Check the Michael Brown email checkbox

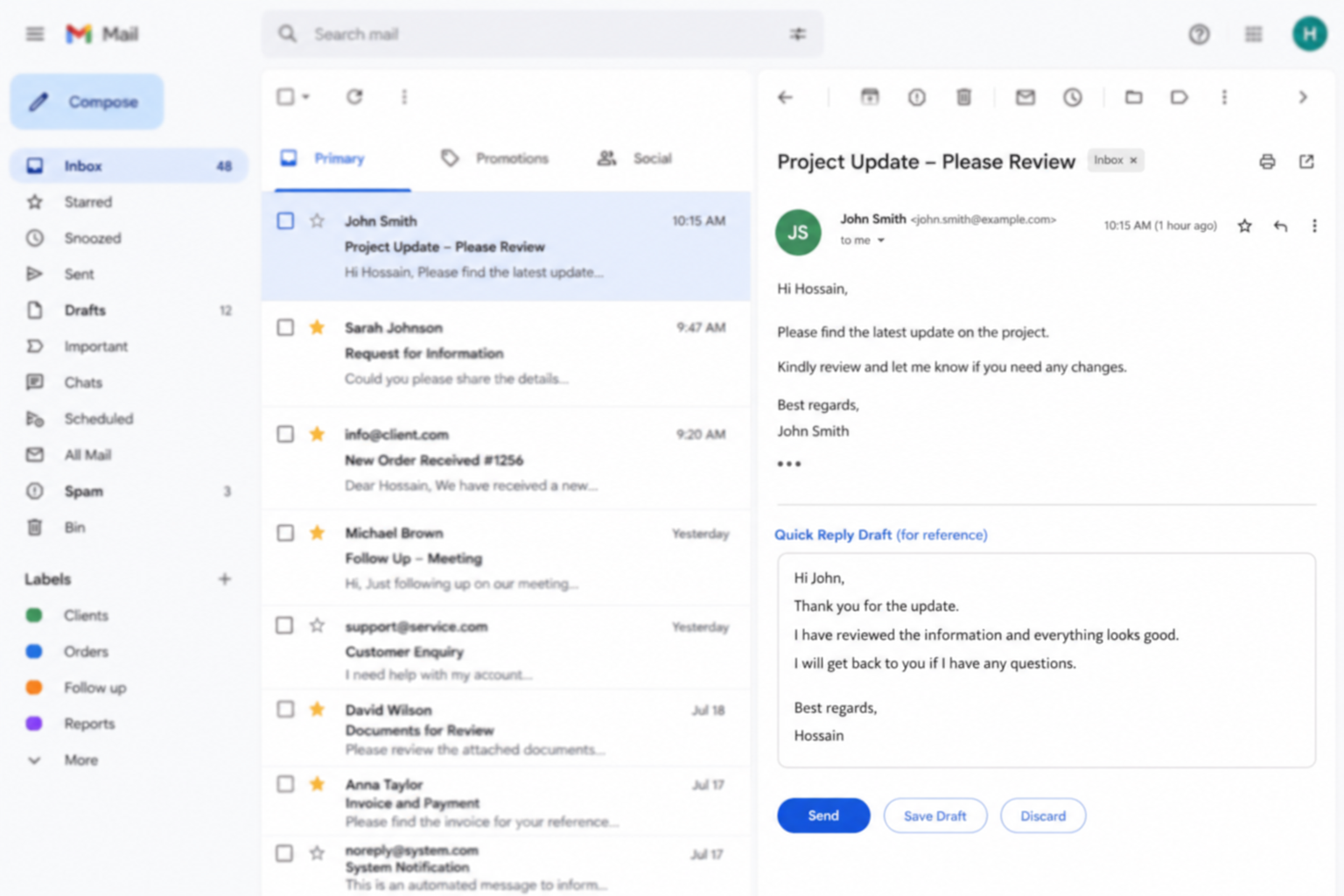tap(285, 533)
